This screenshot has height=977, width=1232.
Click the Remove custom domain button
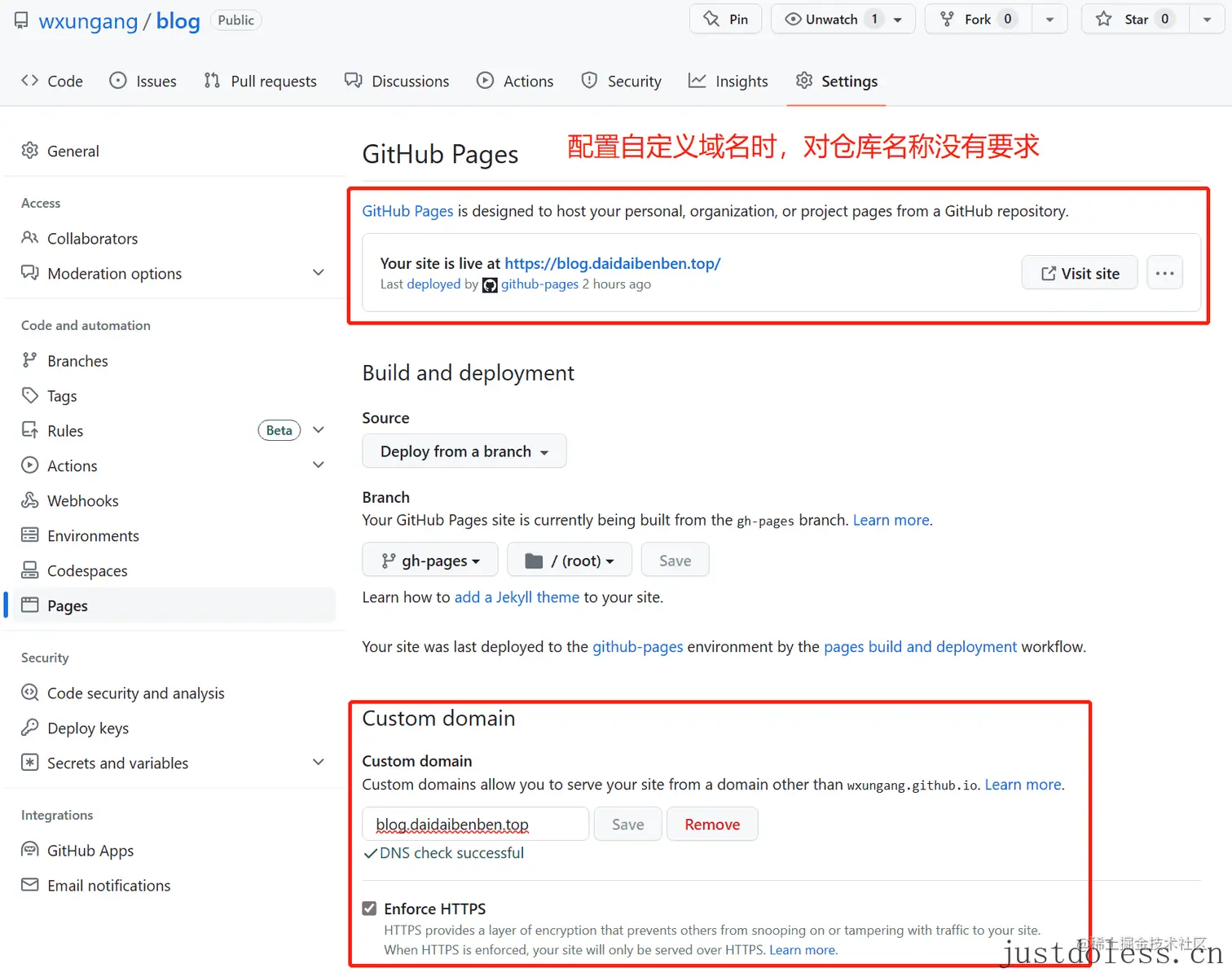(712, 824)
